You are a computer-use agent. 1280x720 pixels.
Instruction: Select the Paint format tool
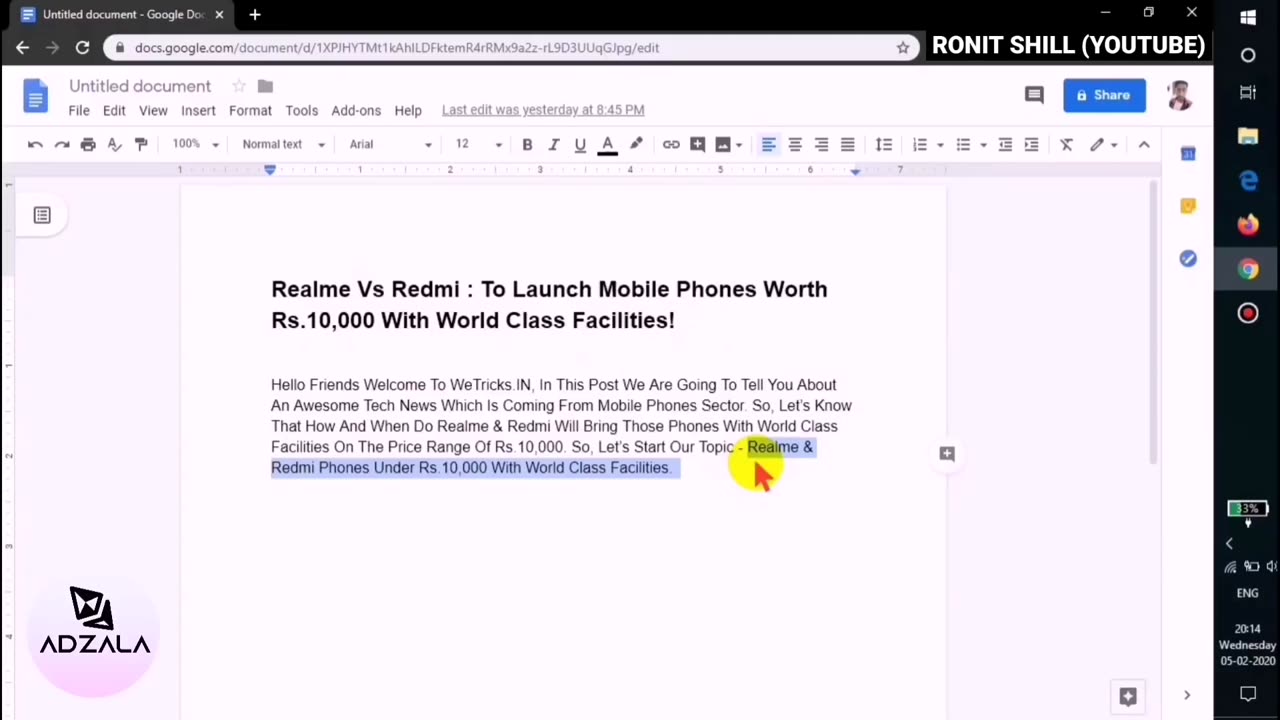pyautogui.click(x=141, y=145)
